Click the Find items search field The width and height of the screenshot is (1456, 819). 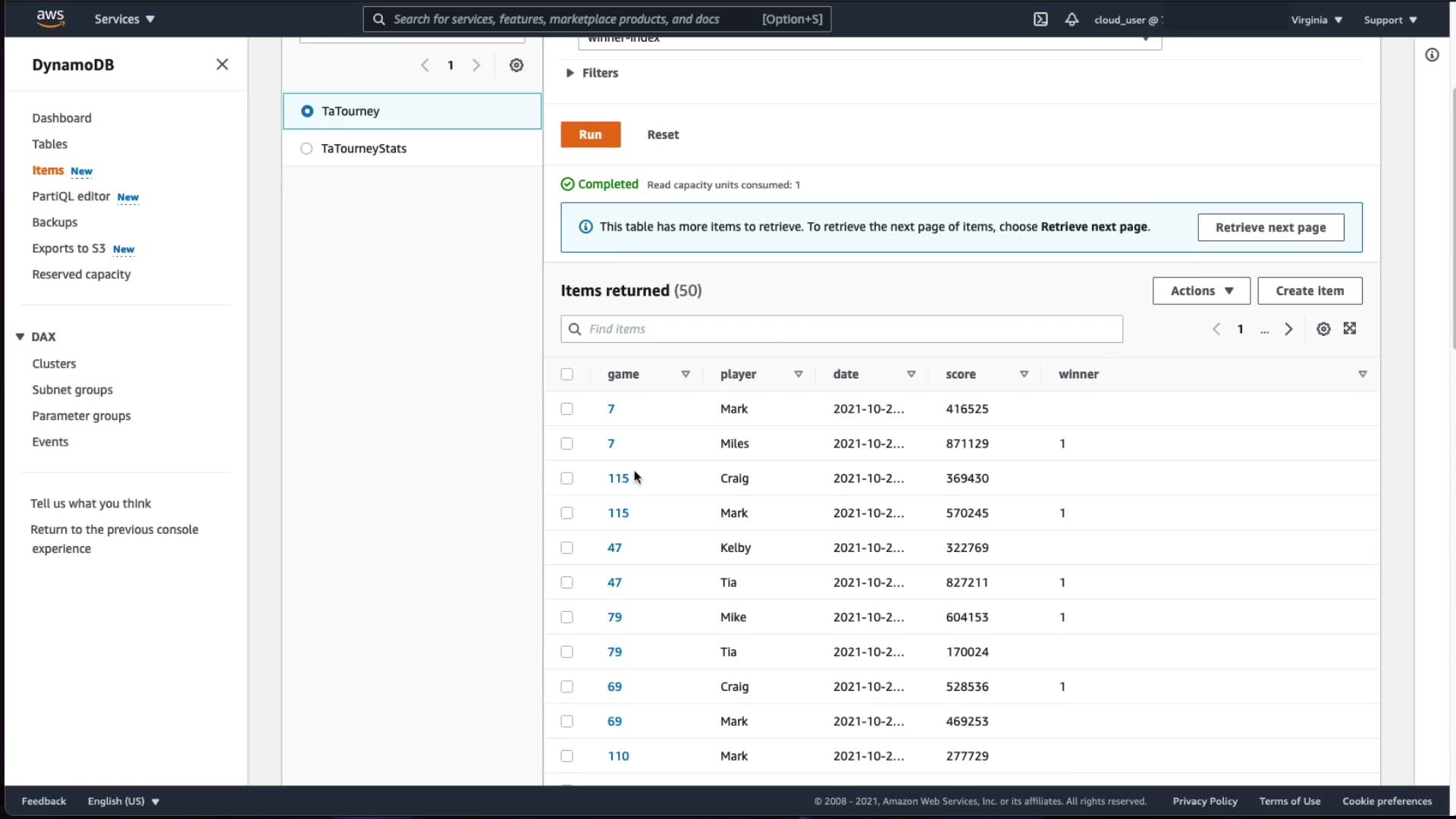pos(842,329)
